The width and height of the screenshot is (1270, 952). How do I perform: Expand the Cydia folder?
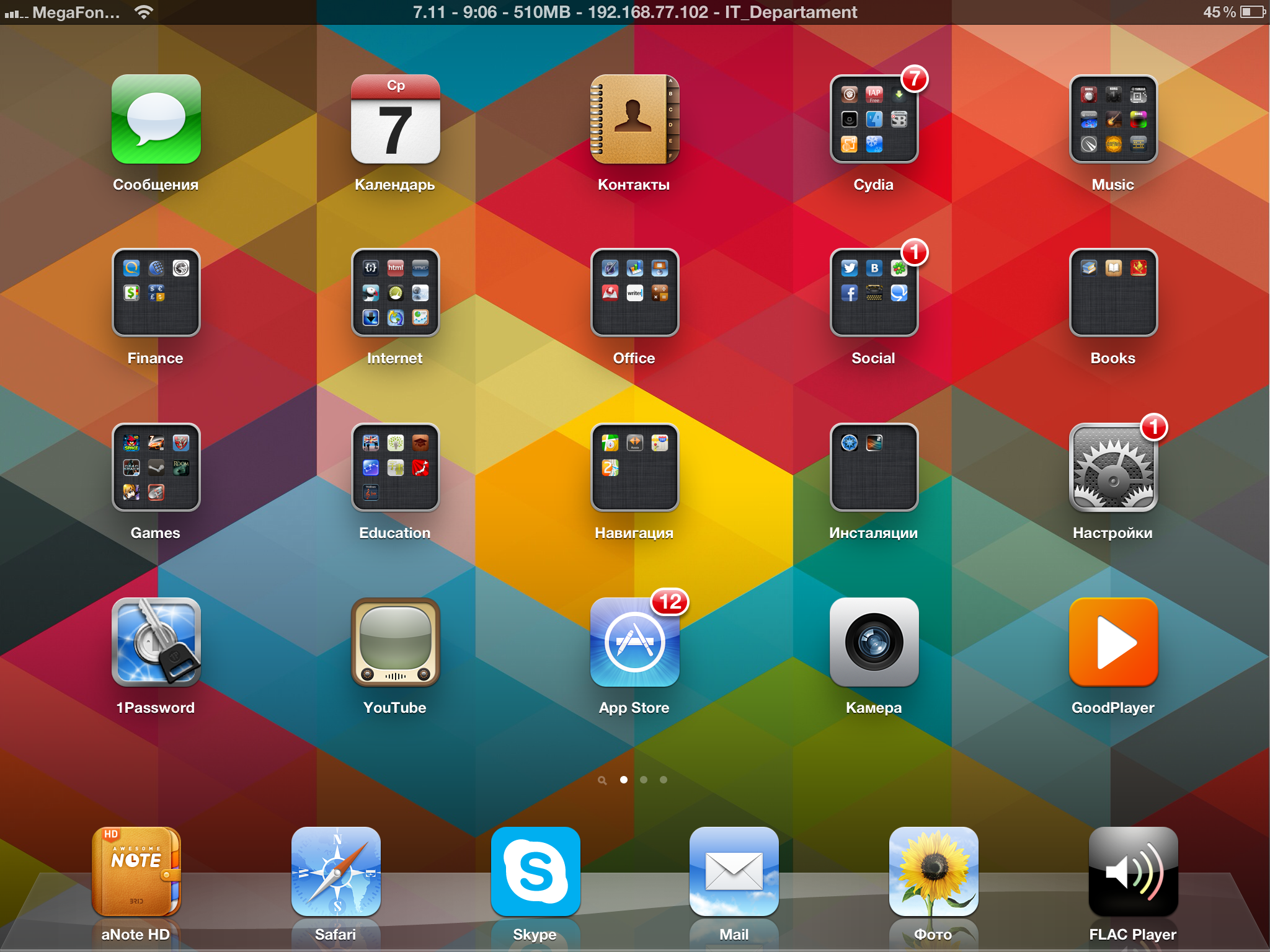[x=874, y=119]
